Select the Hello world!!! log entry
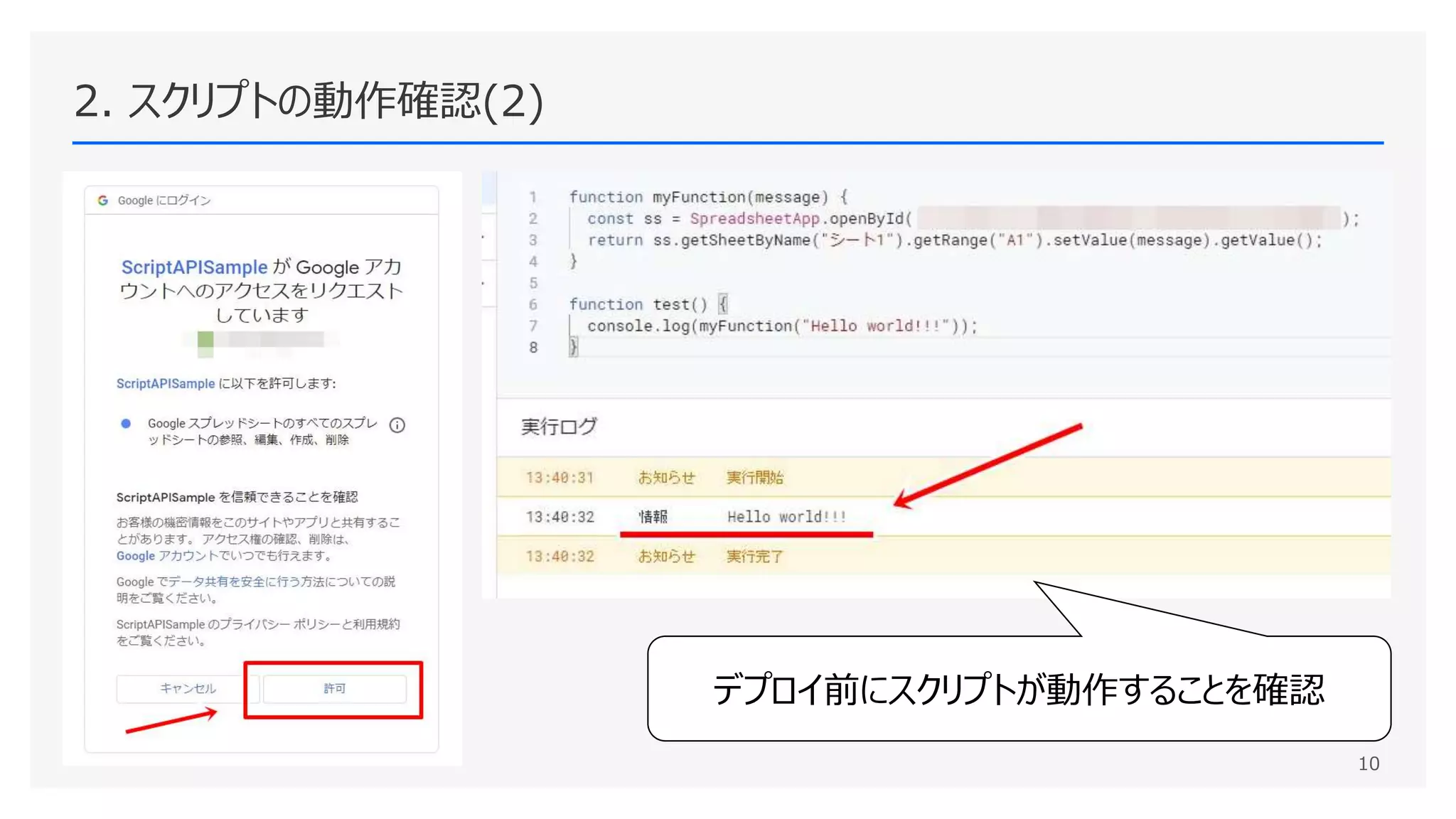The height and width of the screenshot is (819, 1456). [x=786, y=517]
